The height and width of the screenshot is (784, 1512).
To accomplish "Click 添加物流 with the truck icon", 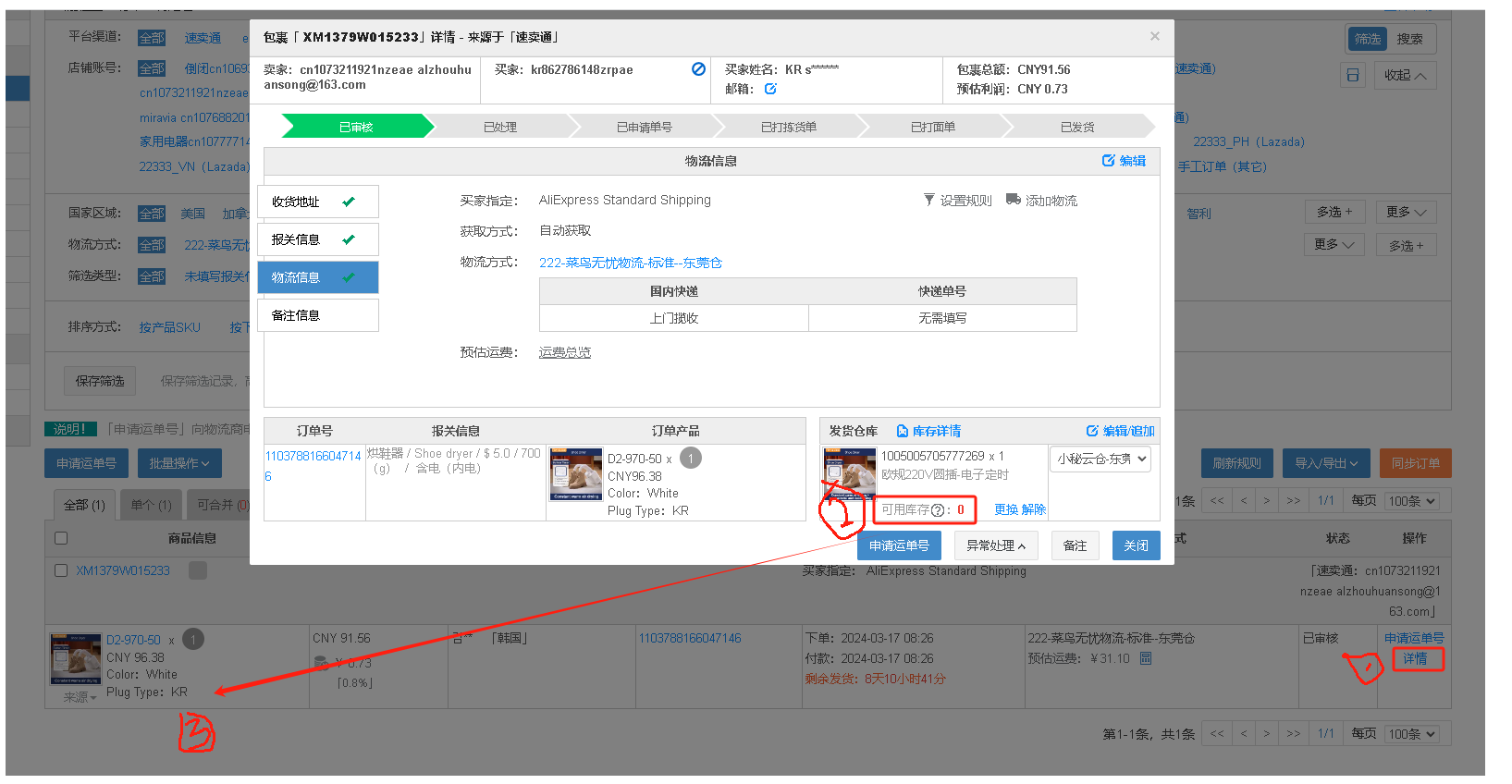I will [1041, 201].
